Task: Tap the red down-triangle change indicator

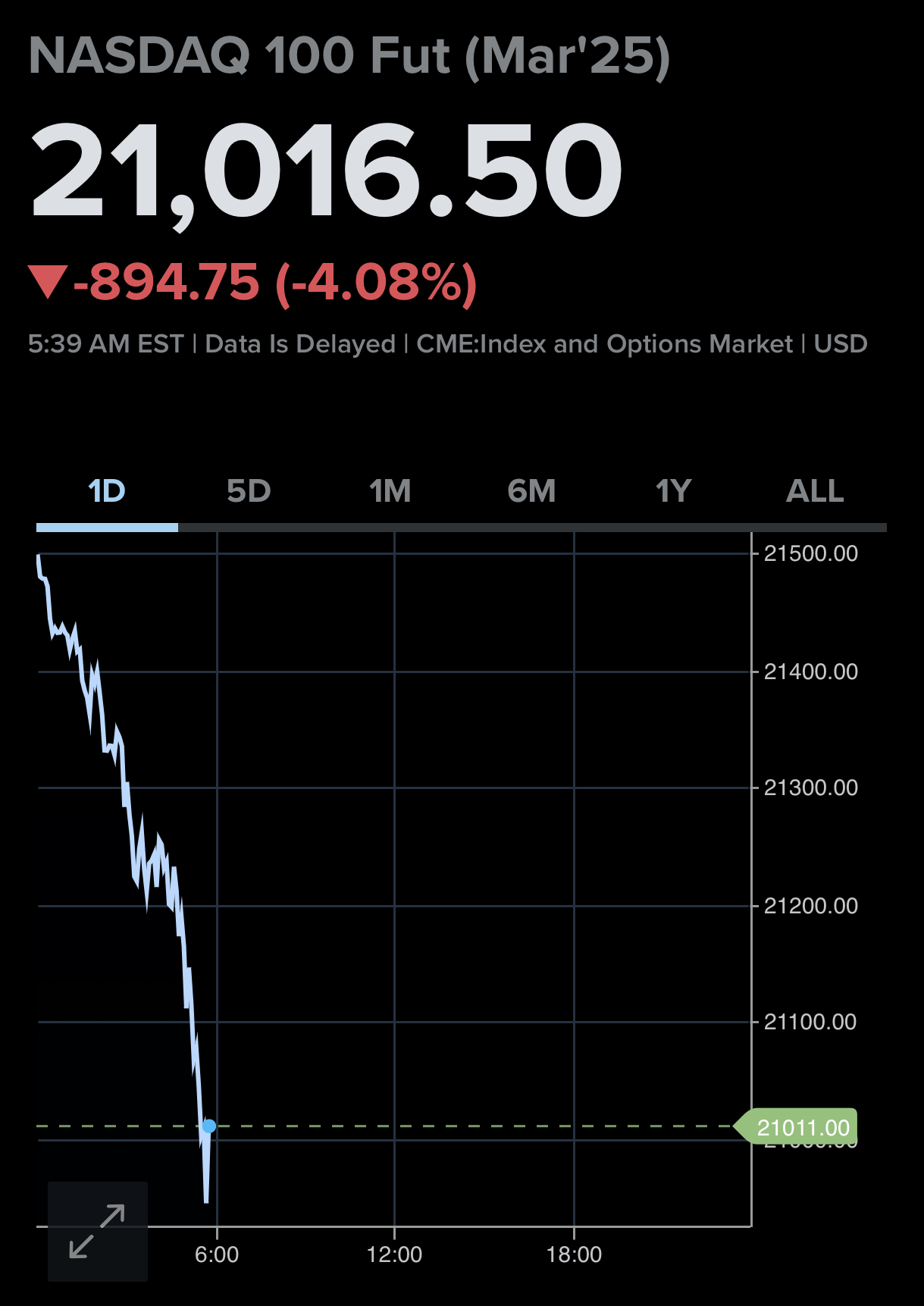Action: coord(48,282)
